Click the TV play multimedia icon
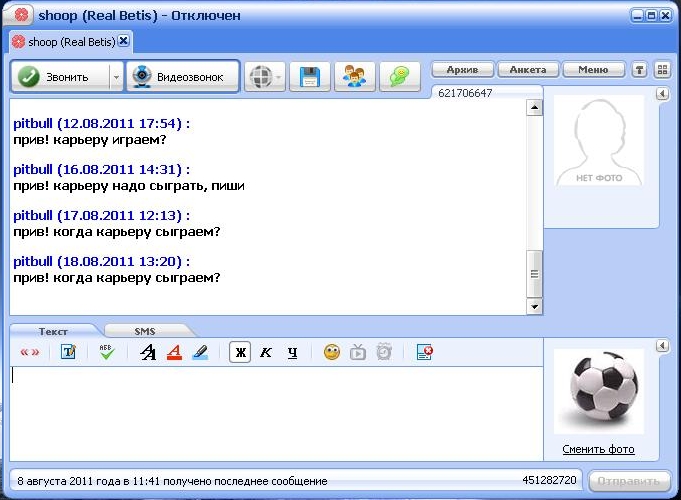This screenshot has width=681, height=500. [358, 352]
